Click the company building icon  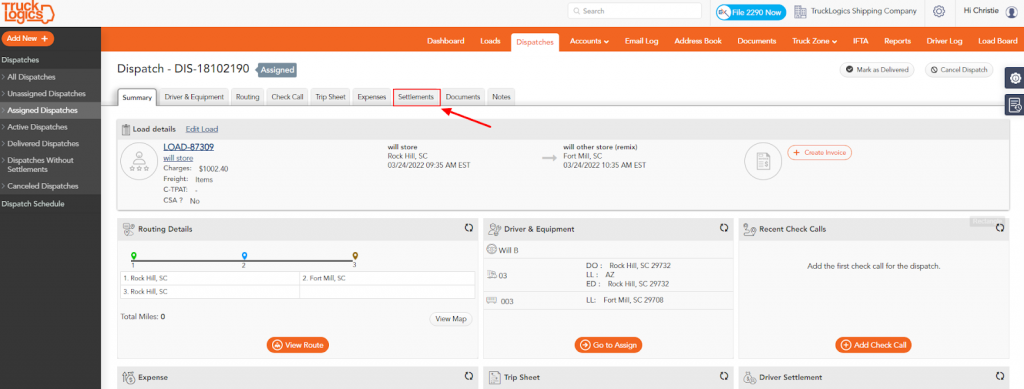click(800, 11)
